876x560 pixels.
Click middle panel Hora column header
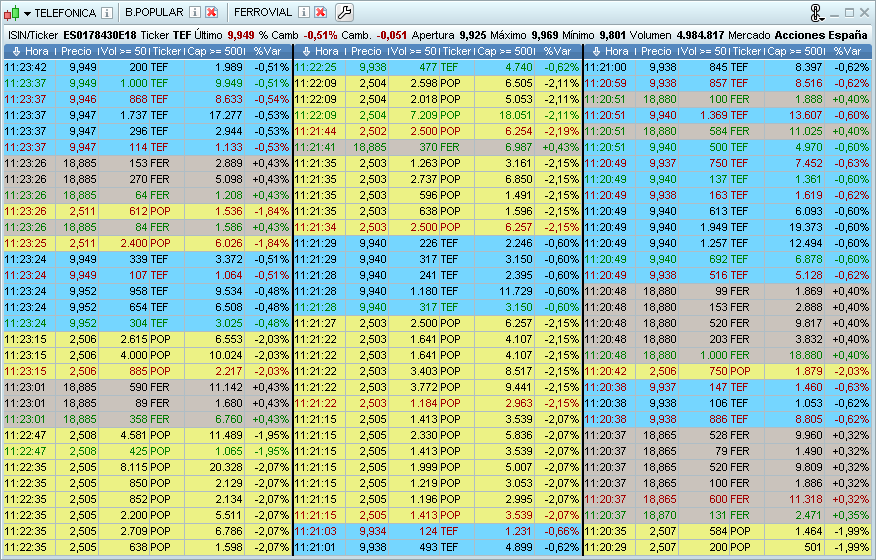(327, 51)
